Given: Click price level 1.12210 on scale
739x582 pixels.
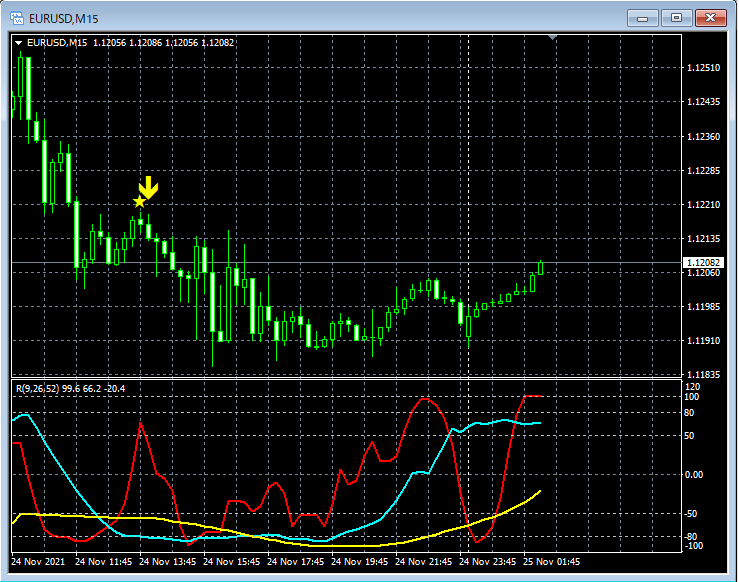Looking at the screenshot, I should (704, 205).
